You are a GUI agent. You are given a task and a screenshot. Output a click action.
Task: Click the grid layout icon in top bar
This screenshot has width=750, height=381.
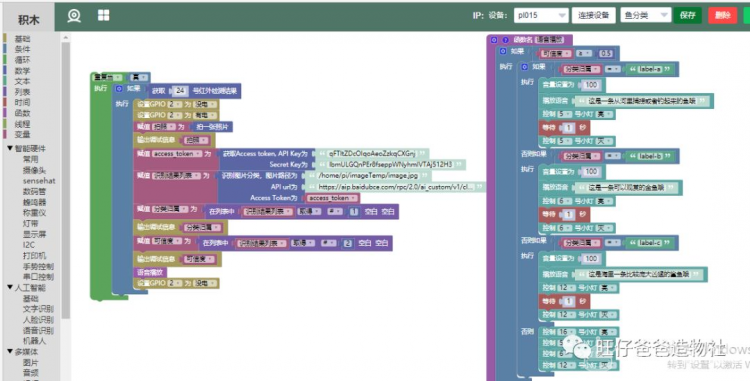click(x=103, y=15)
